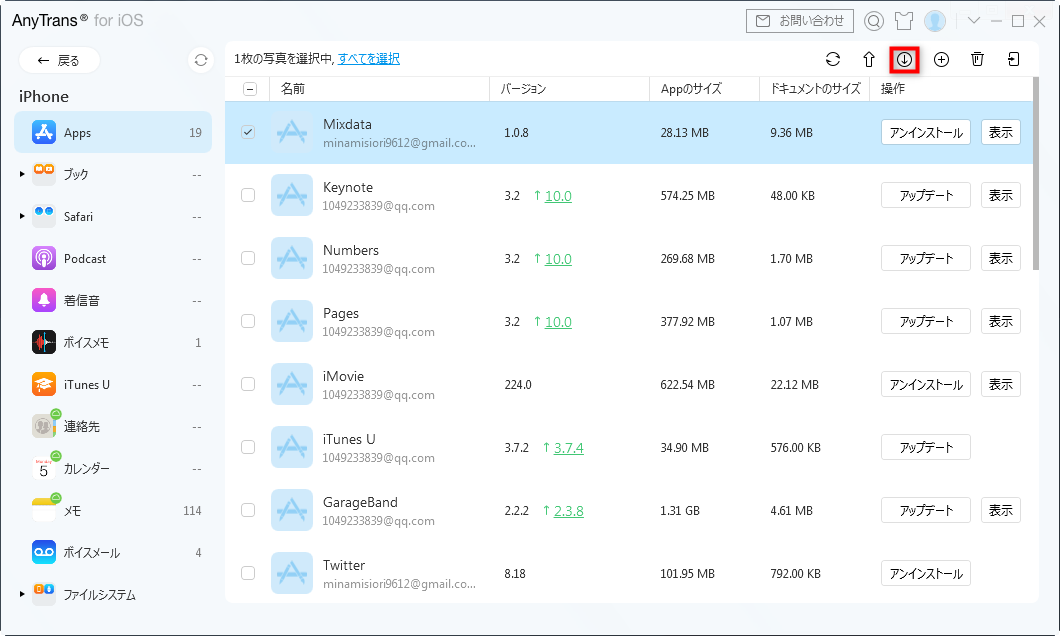This screenshot has width=1060, height=636.
Task: Sort by Appのサイズ column header
Action: click(704, 89)
